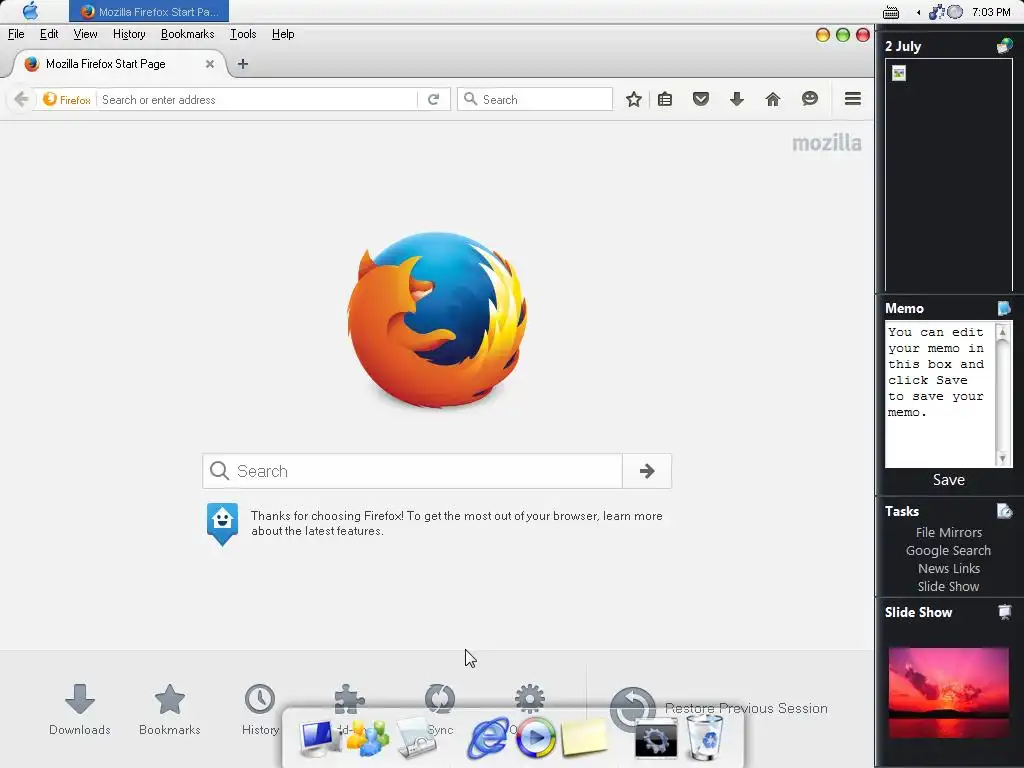The image size is (1024, 768).
Task: Click the Memo panel note icon
Action: pos(1004,308)
